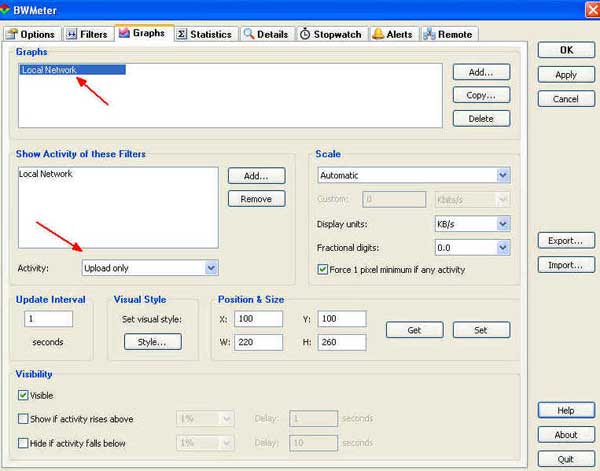Click the Options tab wrench icon
This screenshot has width=600, height=471.
pyautogui.click(x=12, y=34)
